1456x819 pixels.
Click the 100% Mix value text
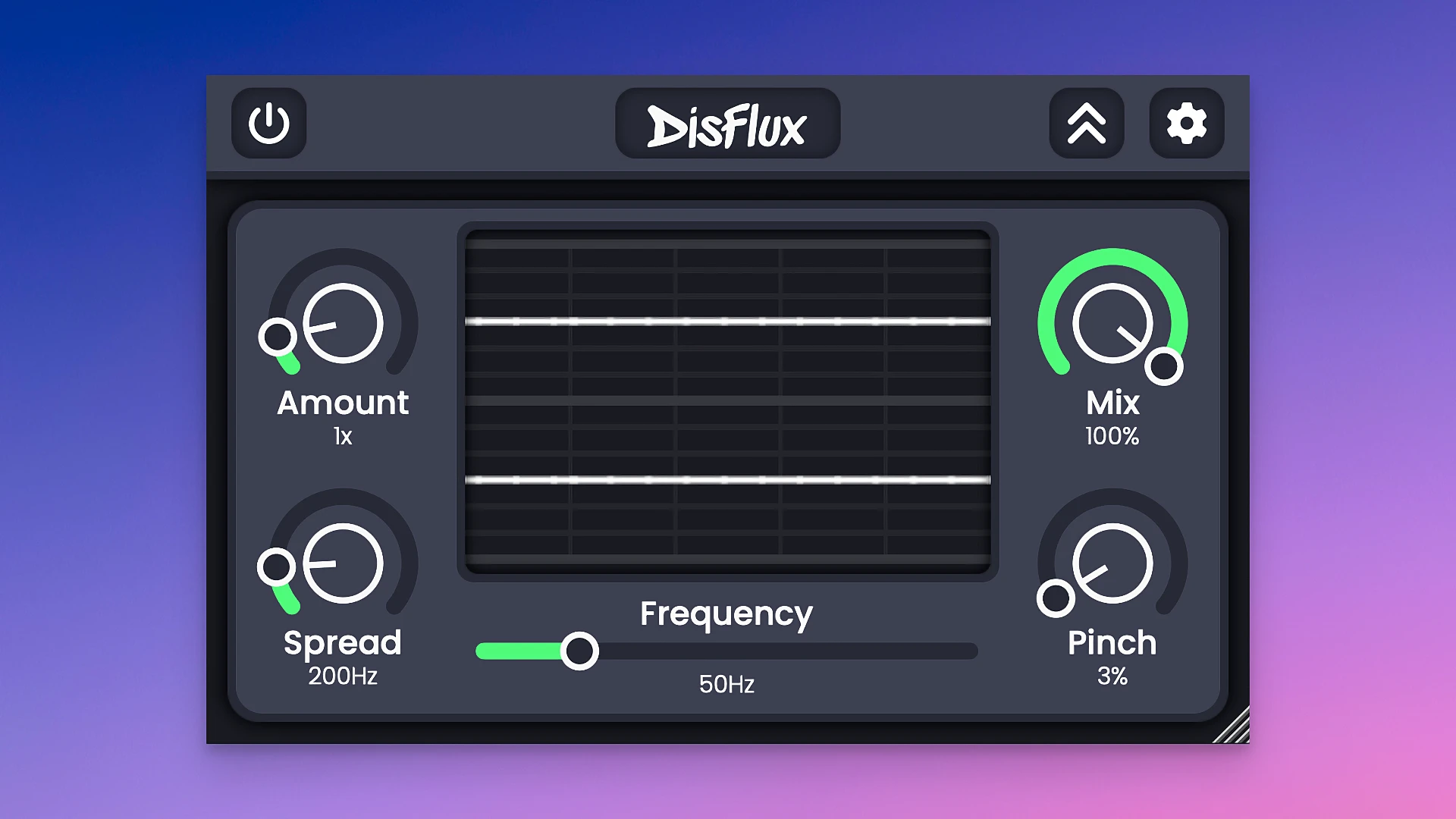[x=1112, y=436]
